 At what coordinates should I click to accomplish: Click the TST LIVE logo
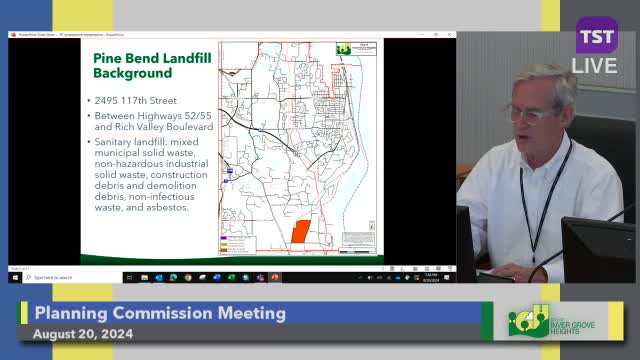(596, 46)
